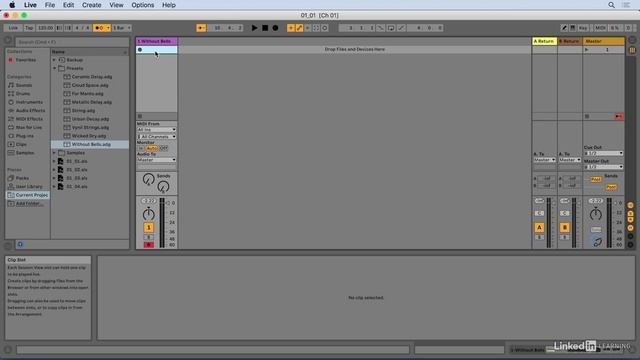Screen dimensions: 640x360
Task: Toggle track 1 activator button
Action: pyautogui.click(x=149, y=227)
